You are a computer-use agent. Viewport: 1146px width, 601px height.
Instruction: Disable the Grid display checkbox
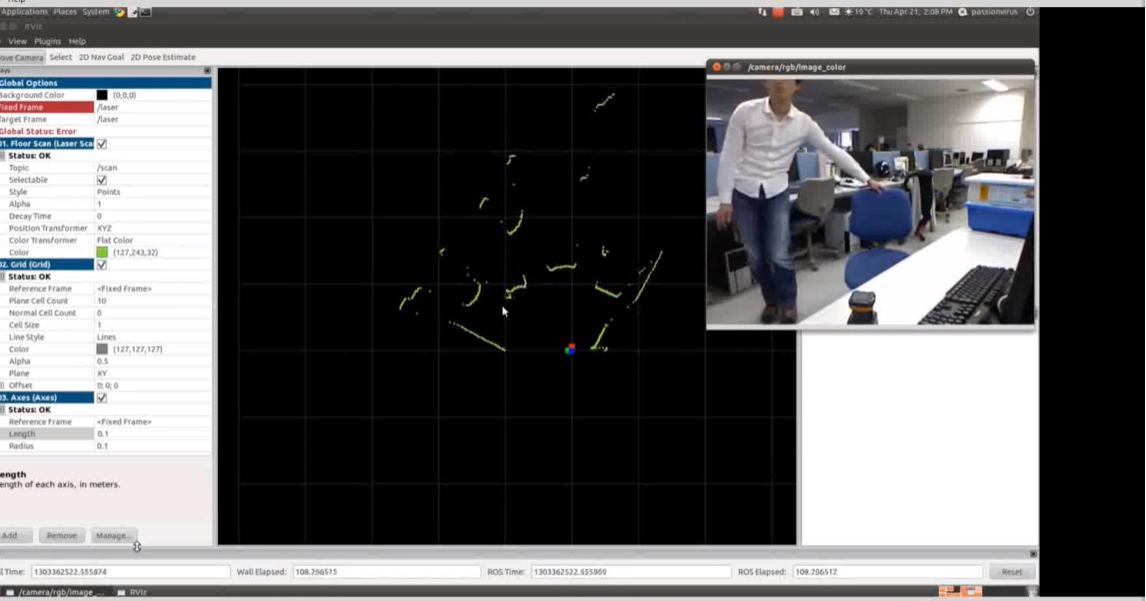coord(102,265)
